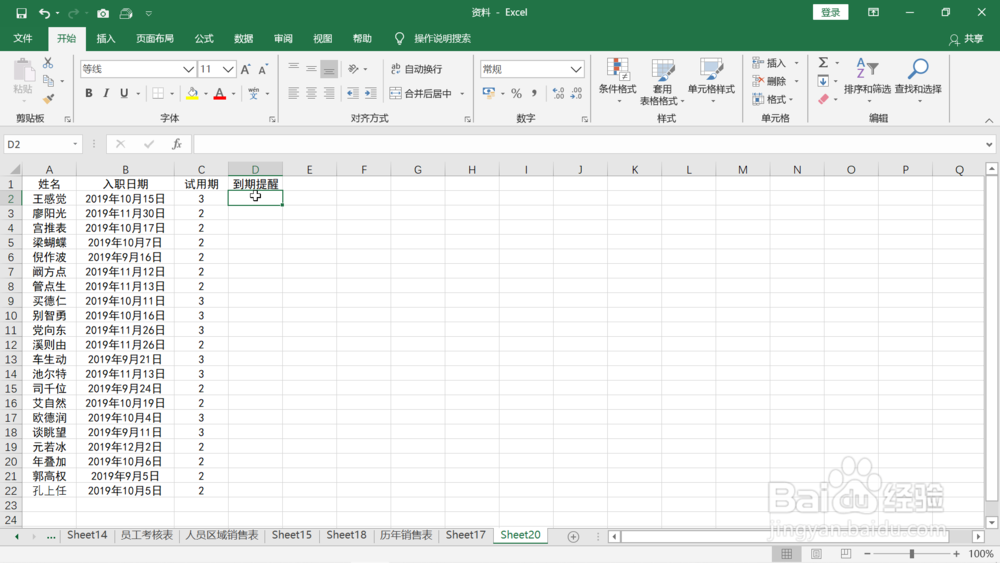Increase decimal places icon
Image resolution: width=1000 pixels, height=563 pixels.
pos(559,94)
